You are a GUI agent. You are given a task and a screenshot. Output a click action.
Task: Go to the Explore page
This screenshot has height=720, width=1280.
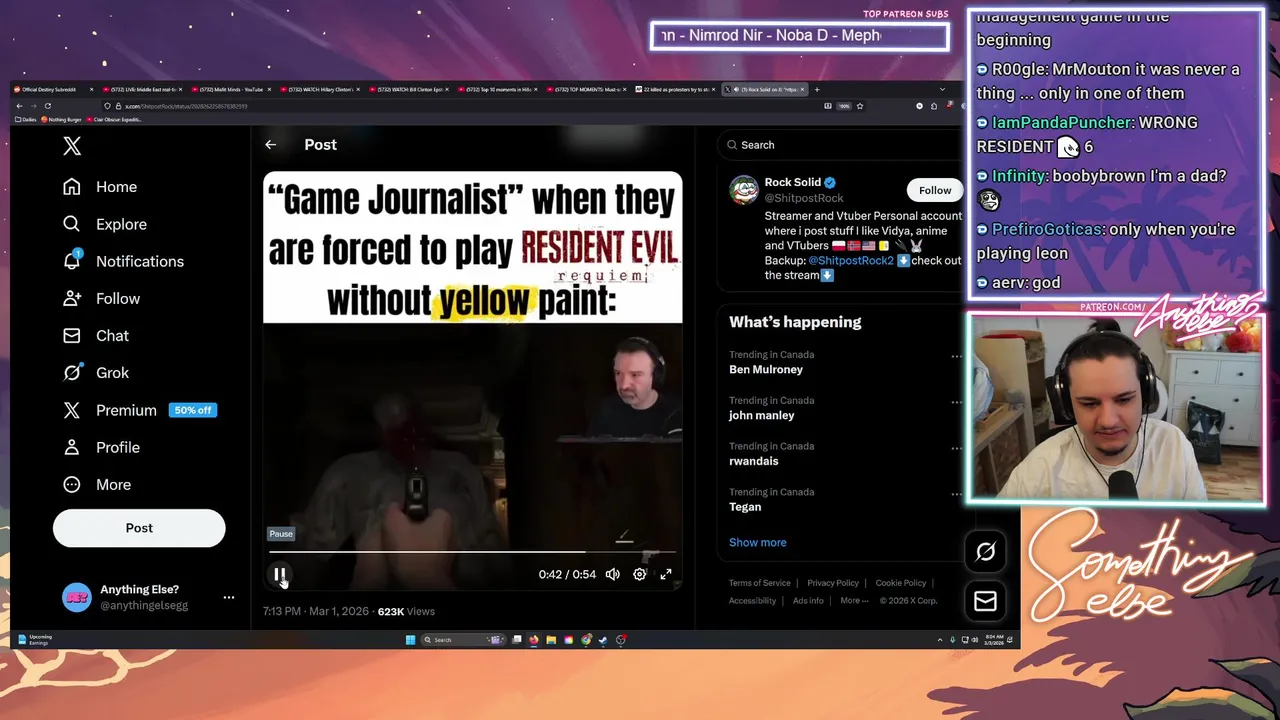point(105,224)
